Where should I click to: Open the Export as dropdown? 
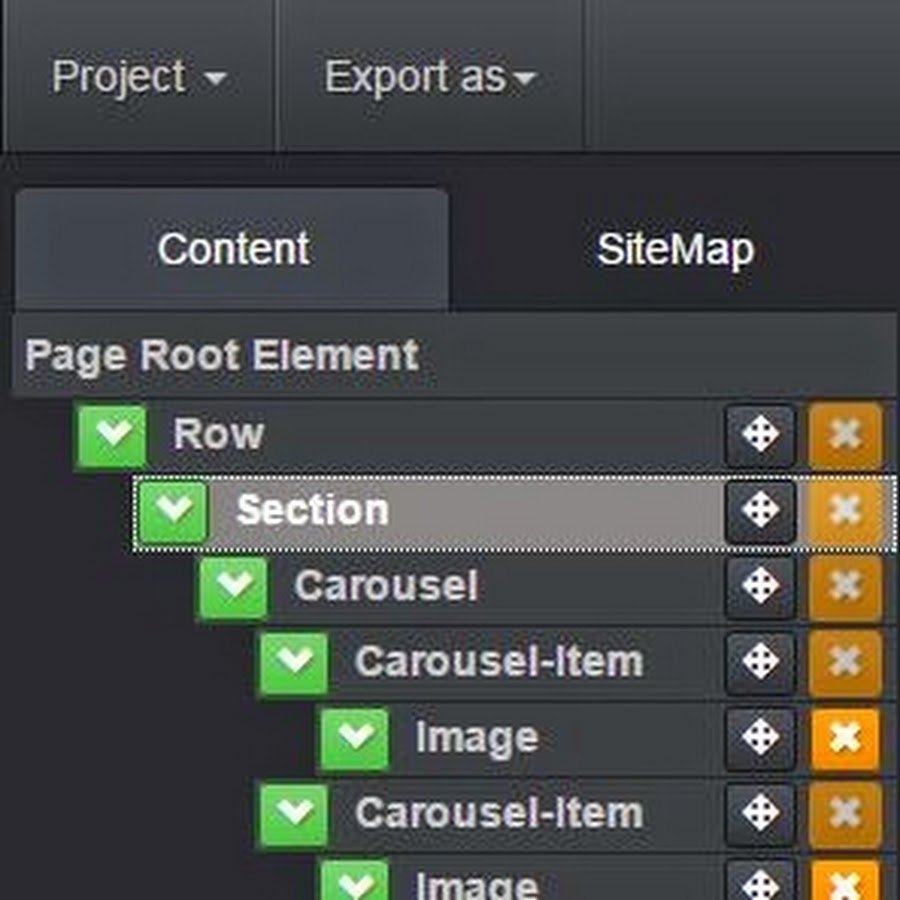coord(430,77)
